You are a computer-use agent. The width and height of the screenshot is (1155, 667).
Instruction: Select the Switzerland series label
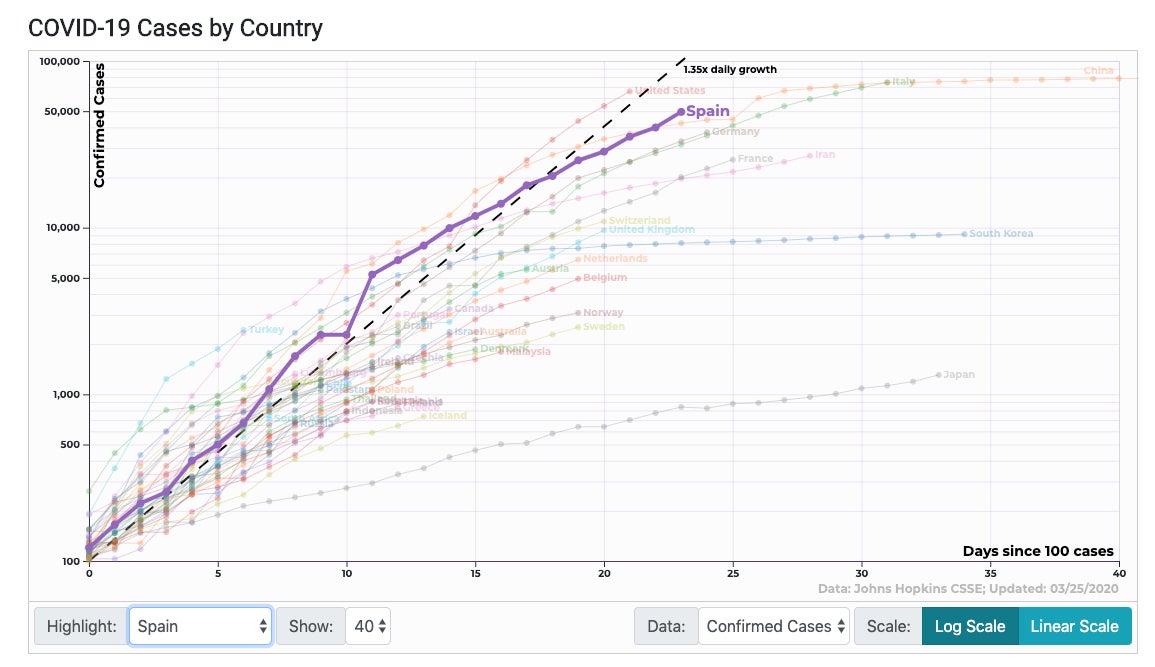[x=639, y=221]
